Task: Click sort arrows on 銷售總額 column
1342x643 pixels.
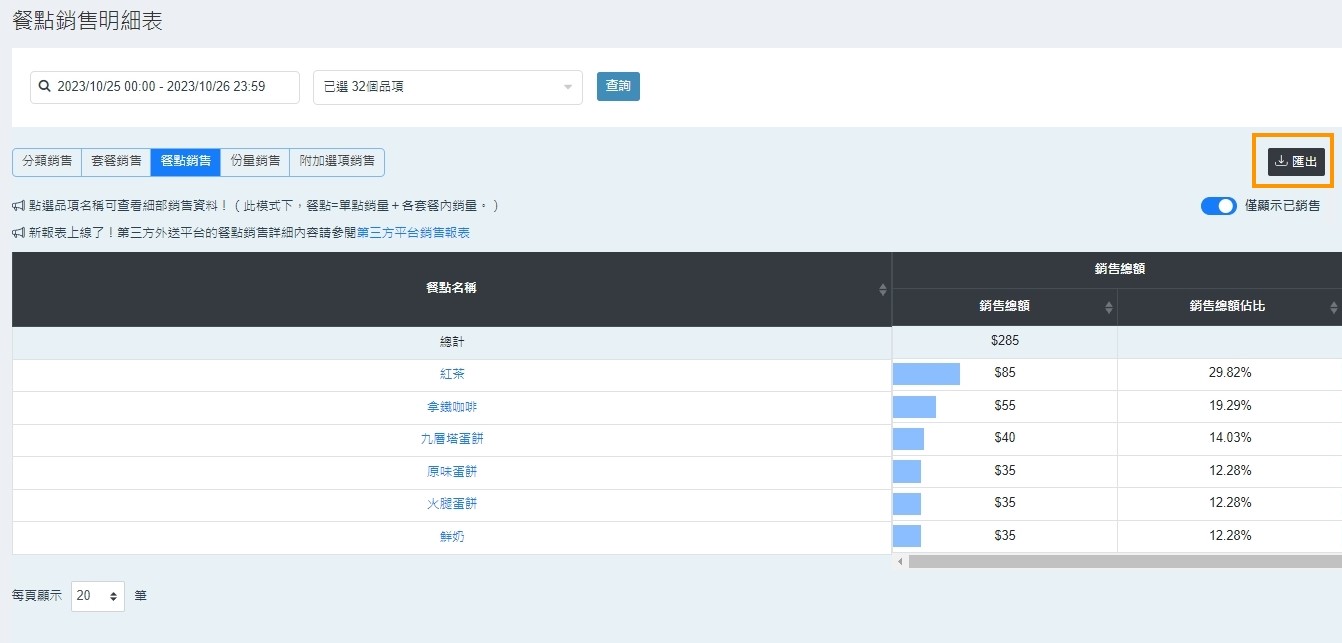Action: [x=1108, y=307]
